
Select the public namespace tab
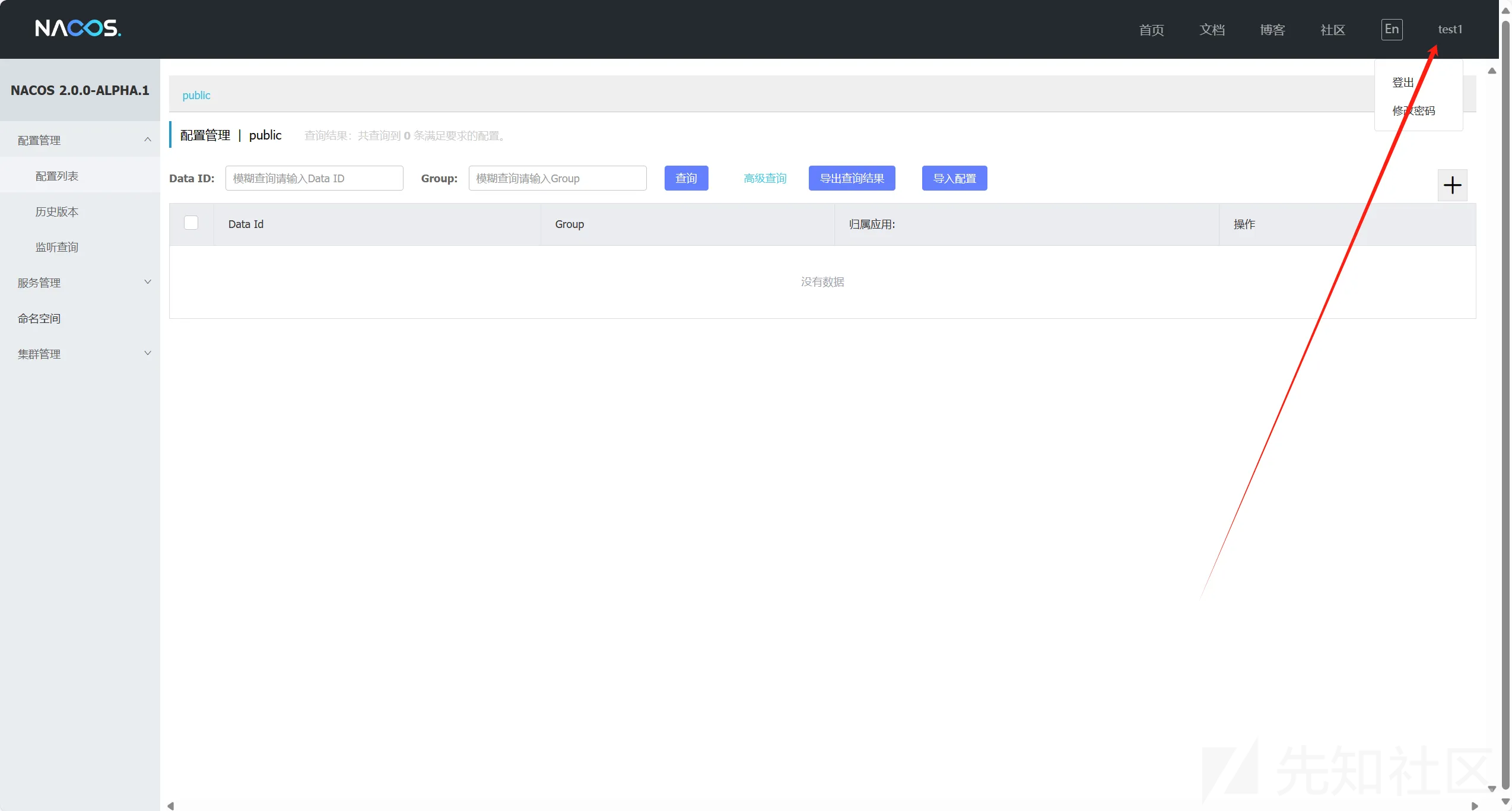point(196,95)
